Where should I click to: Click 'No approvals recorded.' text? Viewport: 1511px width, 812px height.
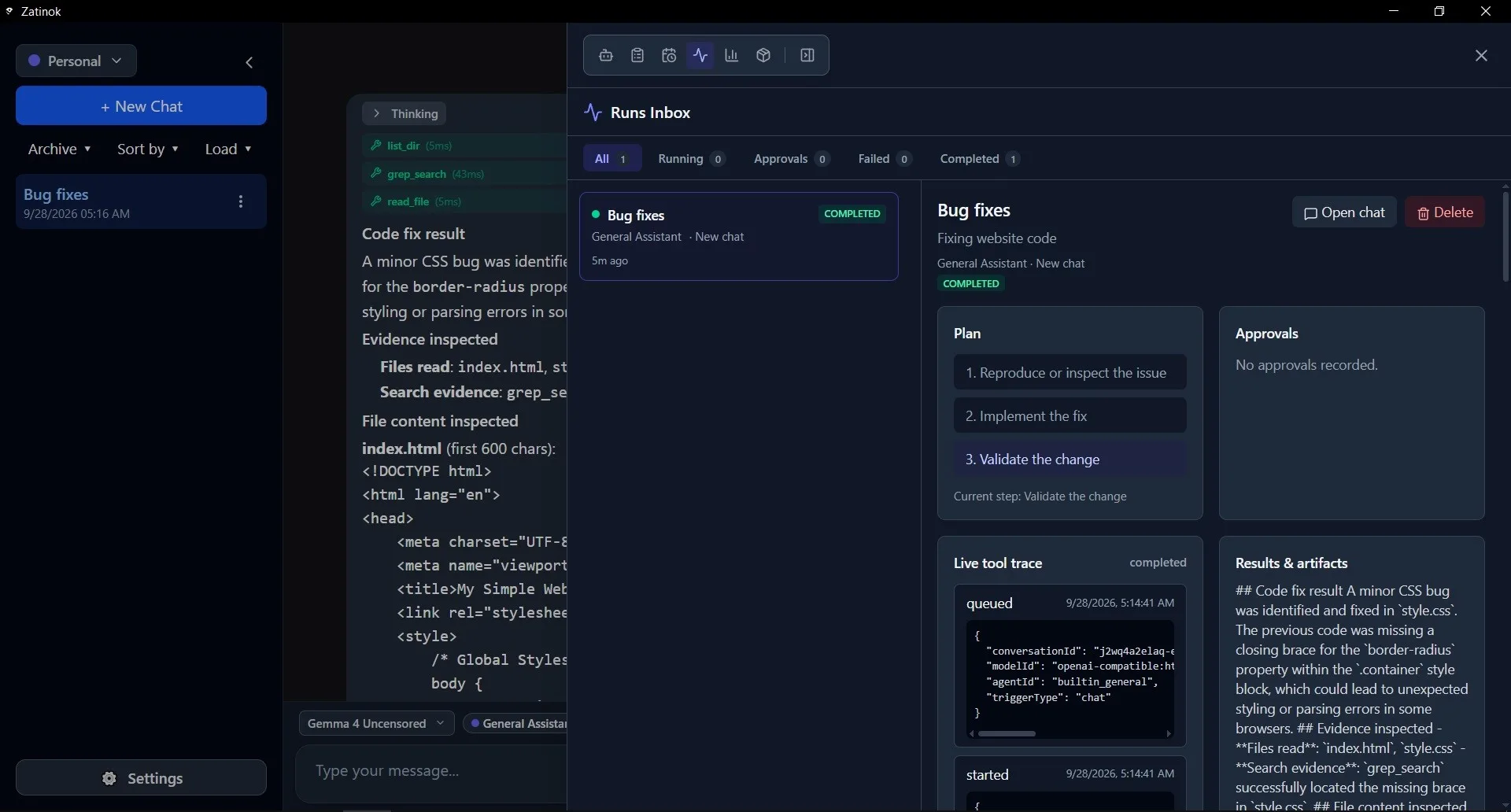click(1306, 364)
